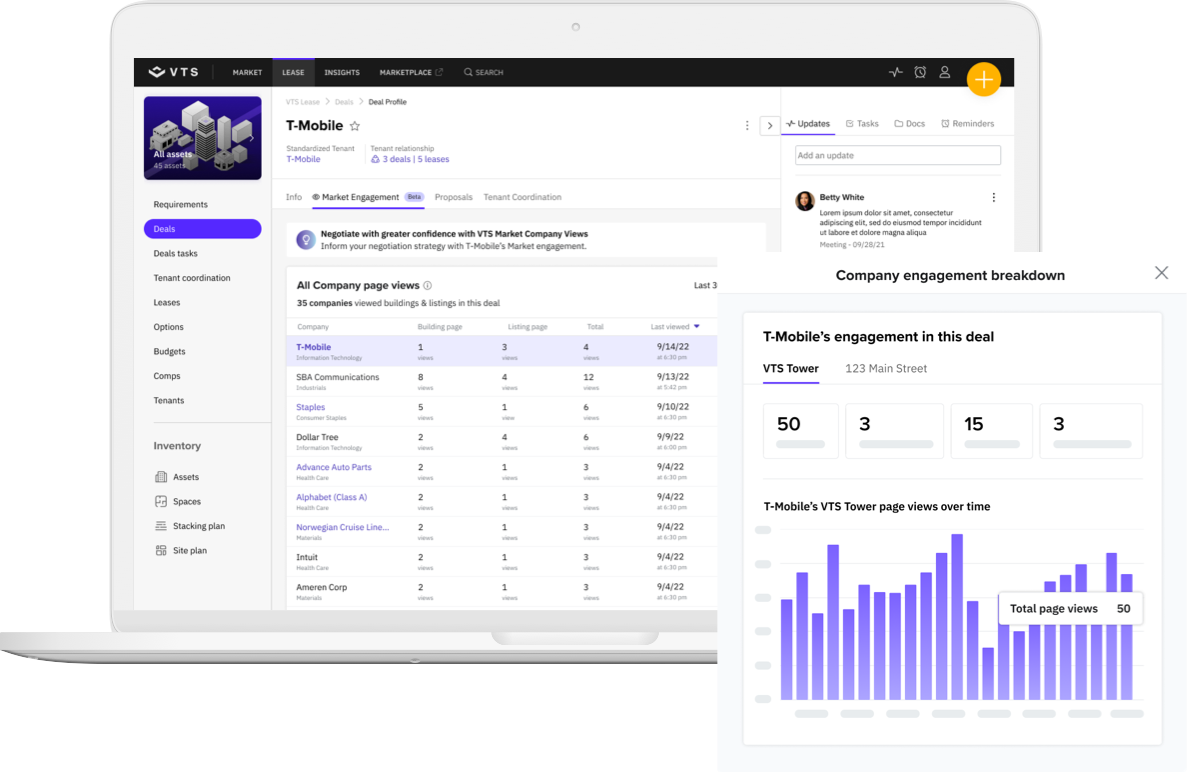Switch to the Proposals tab
This screenshot has height=772, width=1187.
coord(453,198)
